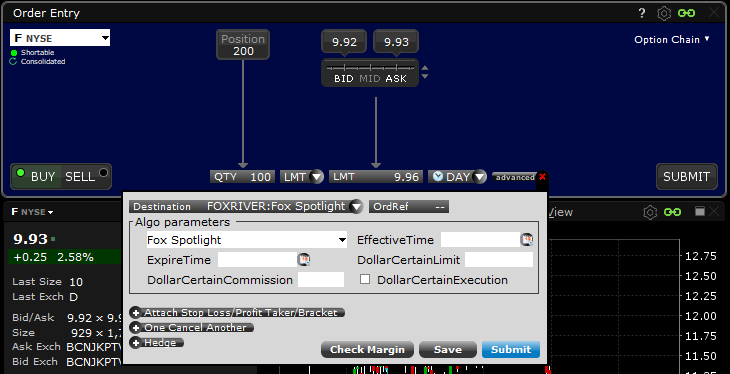730x374 pixels.
Task: Close advanced panel with red X
Action: tap(542, 177)
